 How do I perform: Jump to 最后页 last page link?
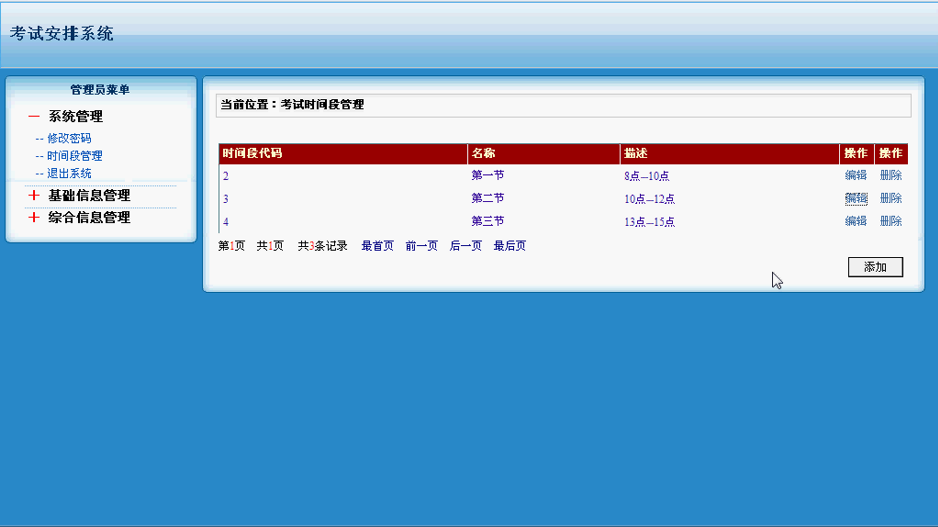pyautogui.click(x=510, y=246)
